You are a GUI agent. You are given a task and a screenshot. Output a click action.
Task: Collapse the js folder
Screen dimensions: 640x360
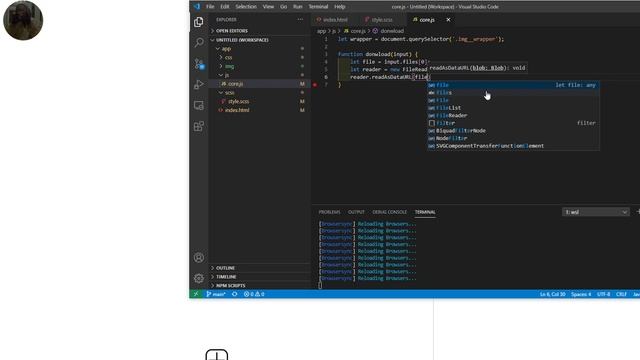click(260, 75)
